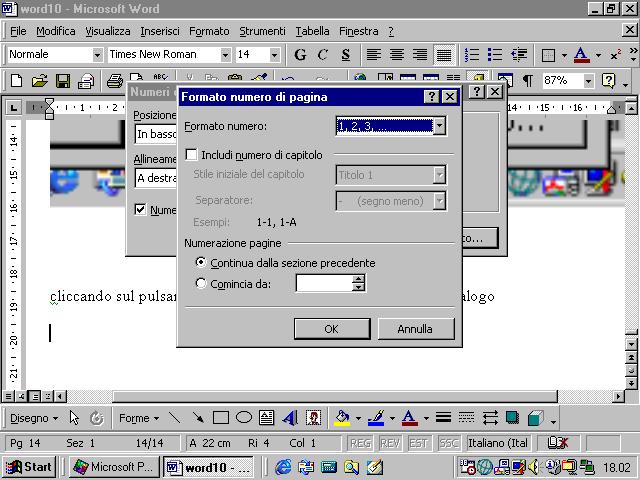Open the Modifica menu
This screenshot has width=640, height=480.
[56, 31]
